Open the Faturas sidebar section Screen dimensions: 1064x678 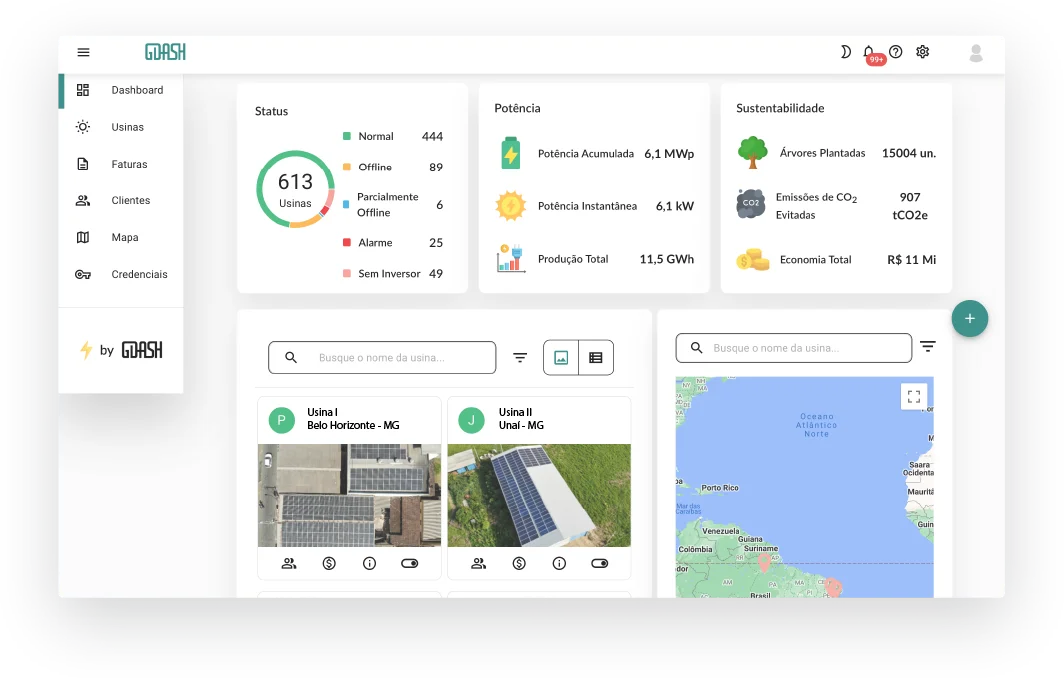[129, 164]
